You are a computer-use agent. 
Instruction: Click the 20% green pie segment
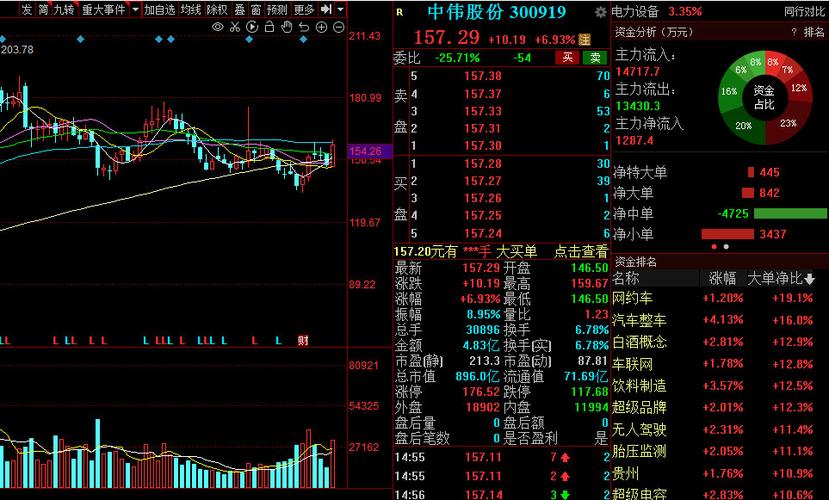(x=744, y=125)
